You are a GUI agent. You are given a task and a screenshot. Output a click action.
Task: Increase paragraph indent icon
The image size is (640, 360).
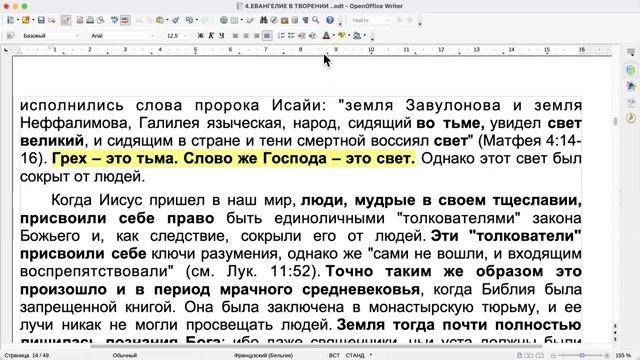pyautogui.click(x=312, y=36)
